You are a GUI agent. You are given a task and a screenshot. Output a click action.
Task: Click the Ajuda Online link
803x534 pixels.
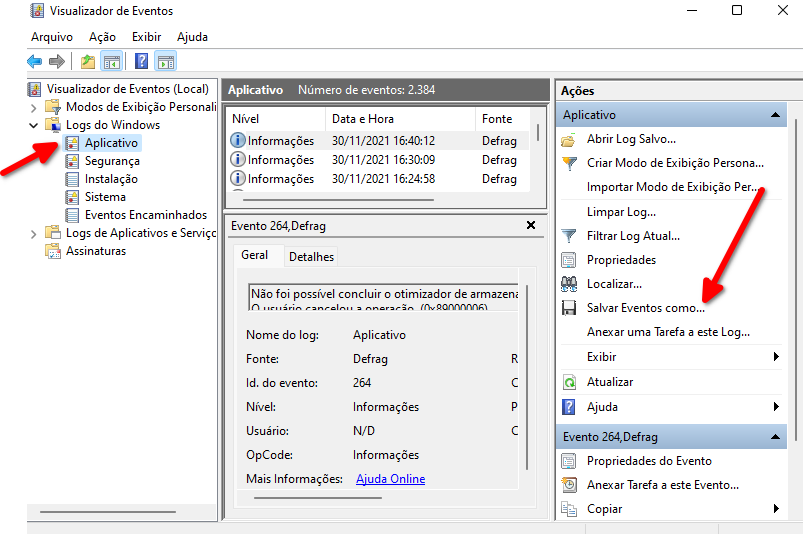pos(390,479)
